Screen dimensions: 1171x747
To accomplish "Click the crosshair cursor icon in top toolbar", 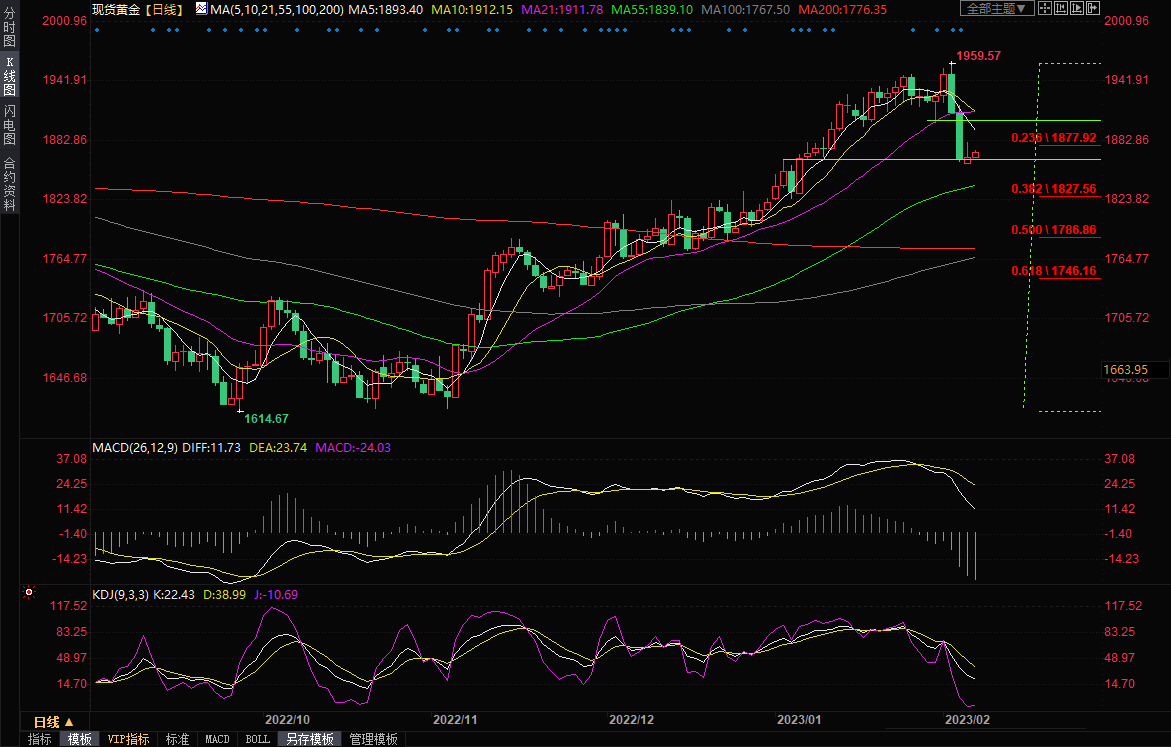I will pos(1045,8).
